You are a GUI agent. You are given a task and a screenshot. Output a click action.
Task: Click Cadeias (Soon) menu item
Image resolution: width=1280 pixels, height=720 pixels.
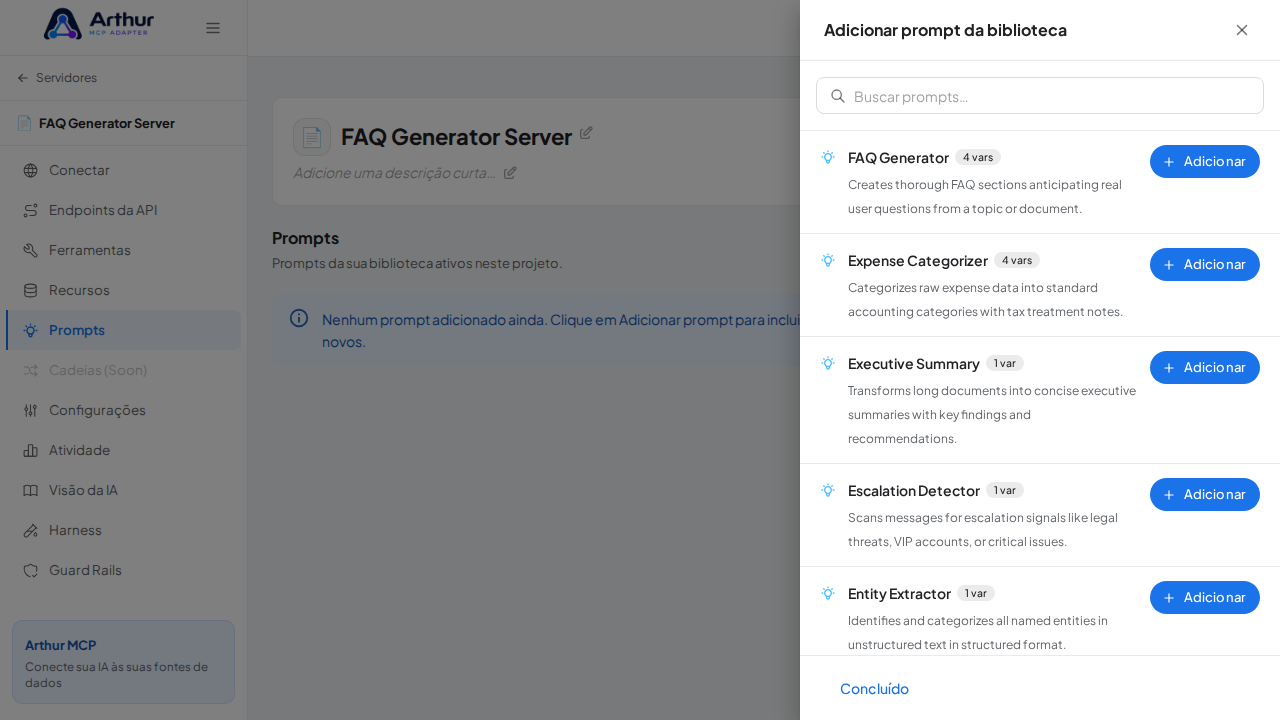coord(123,370)
